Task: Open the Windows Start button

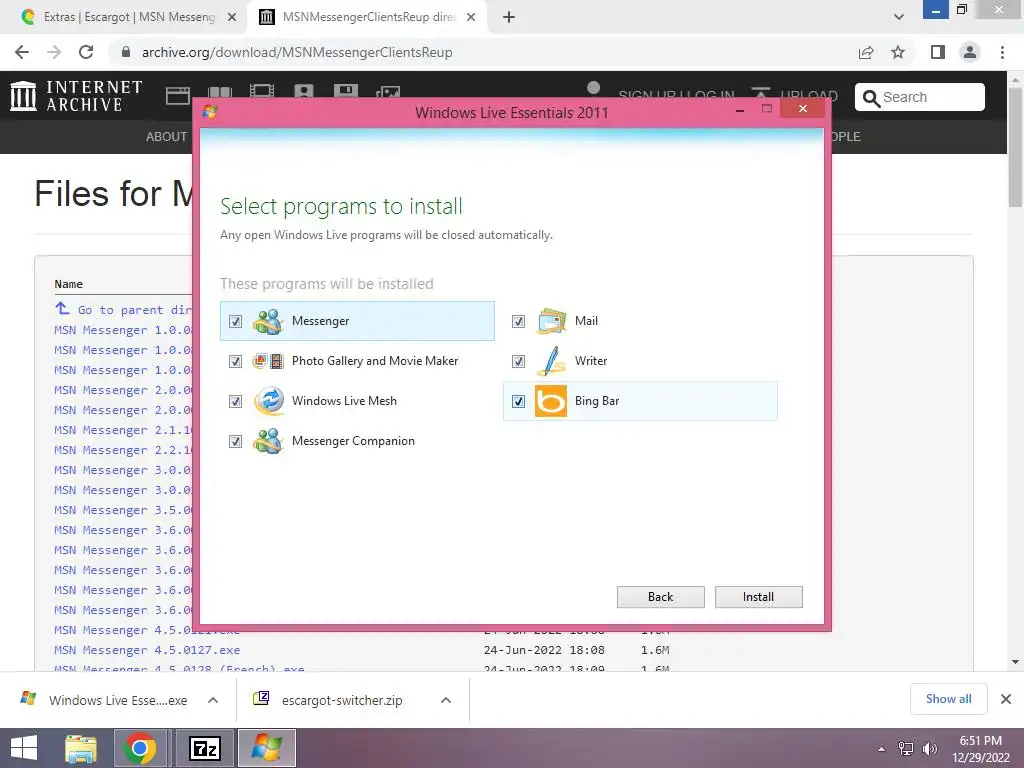Action: [24, 748]
